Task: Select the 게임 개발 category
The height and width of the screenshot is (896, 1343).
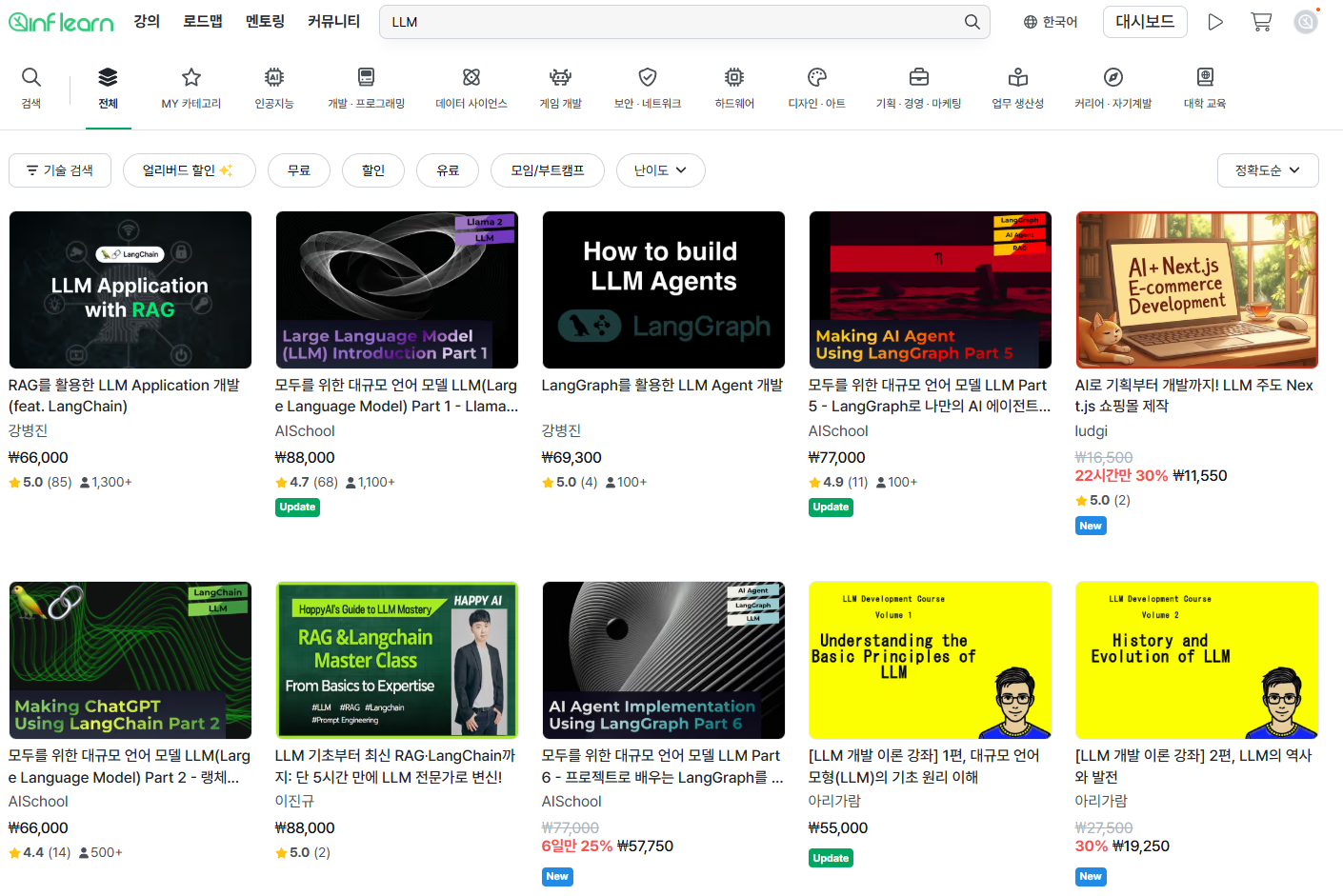Action: tap(560, 89)
